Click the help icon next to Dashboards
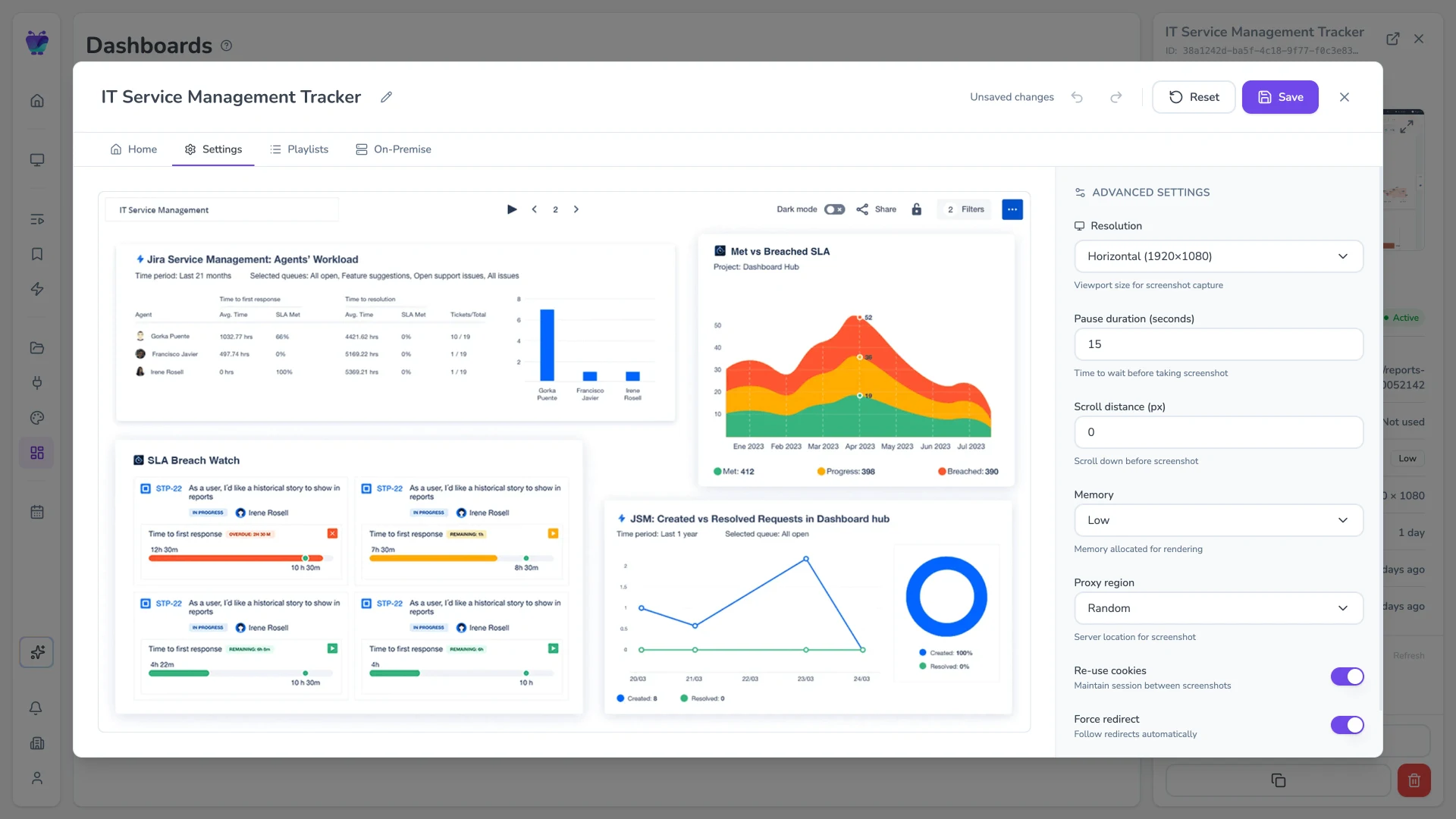This screenshot has width=1456, height=819. (226, 45)
